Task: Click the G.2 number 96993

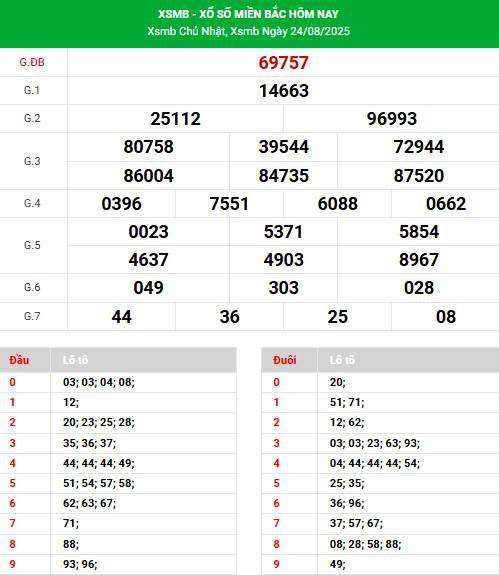Action: pyautogui.click(x=392, y=119)
